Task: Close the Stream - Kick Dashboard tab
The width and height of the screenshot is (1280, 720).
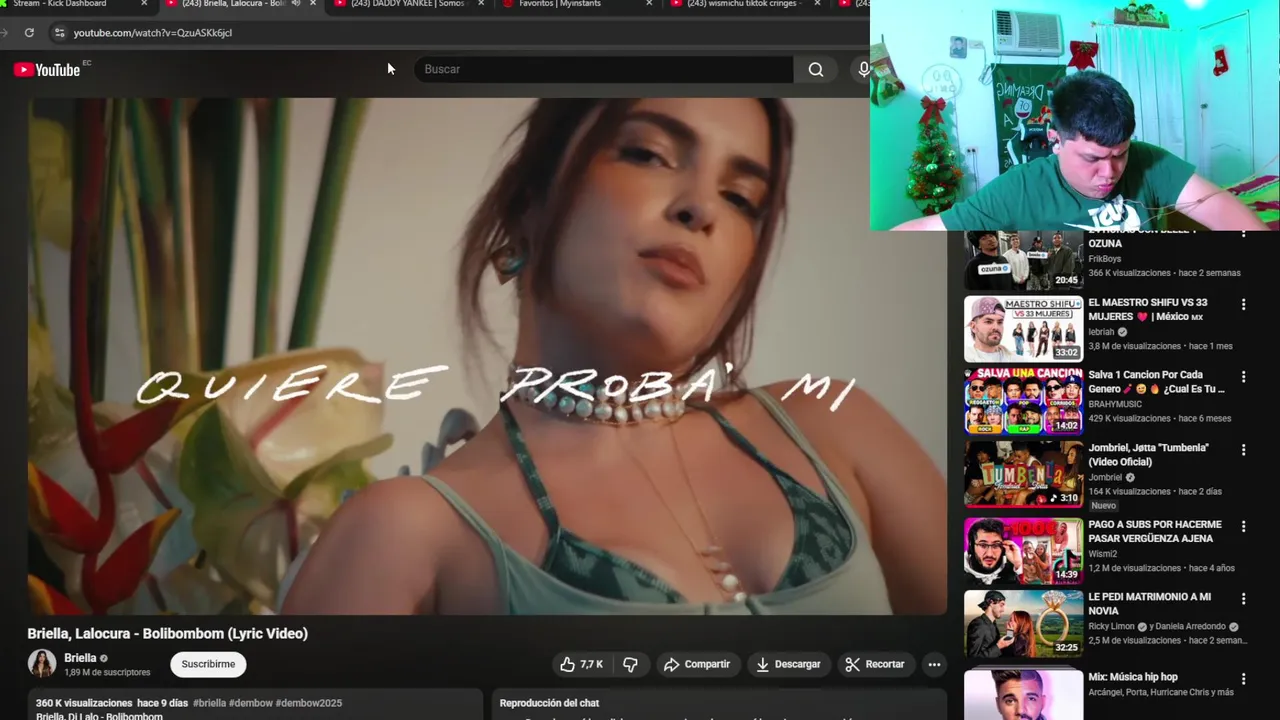Action: coord(144,4)
